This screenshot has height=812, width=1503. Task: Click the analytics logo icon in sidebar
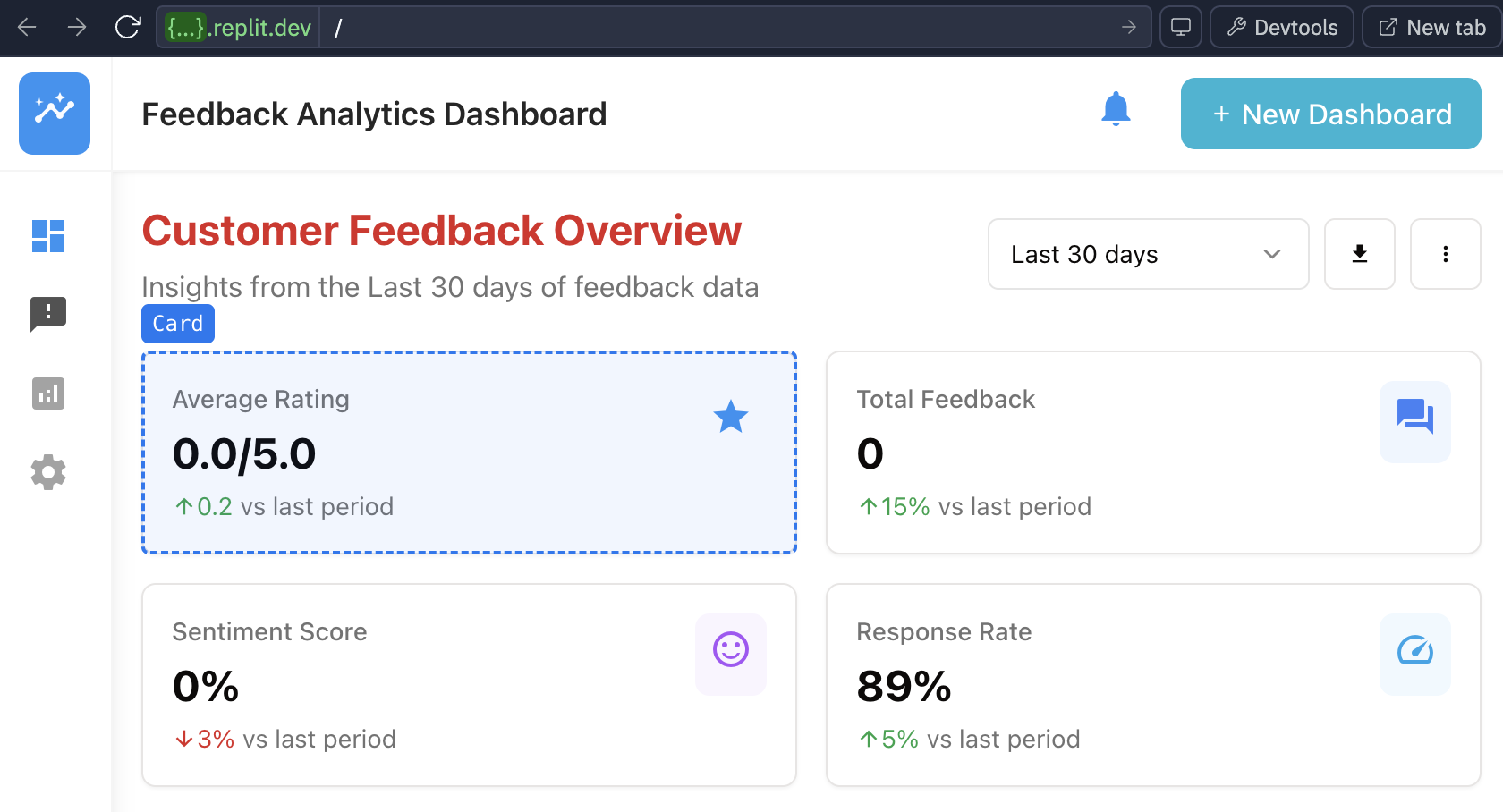coord(55,114)
